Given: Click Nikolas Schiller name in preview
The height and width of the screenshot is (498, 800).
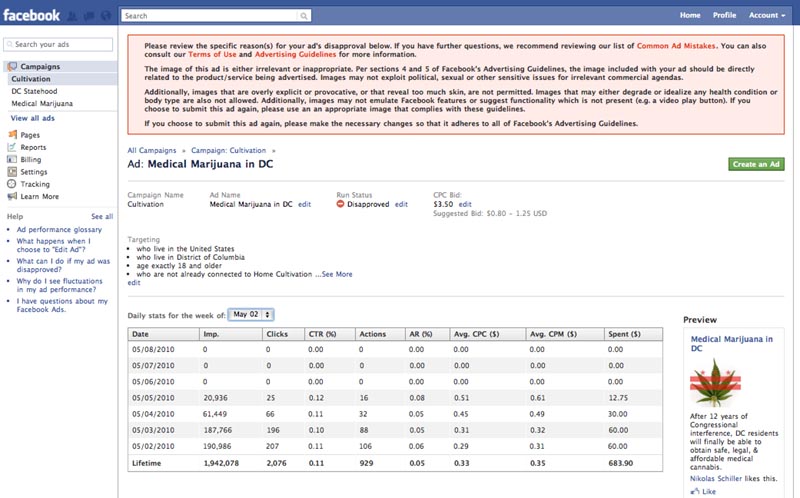Looking at the screenshot, I should click(716, 479).
